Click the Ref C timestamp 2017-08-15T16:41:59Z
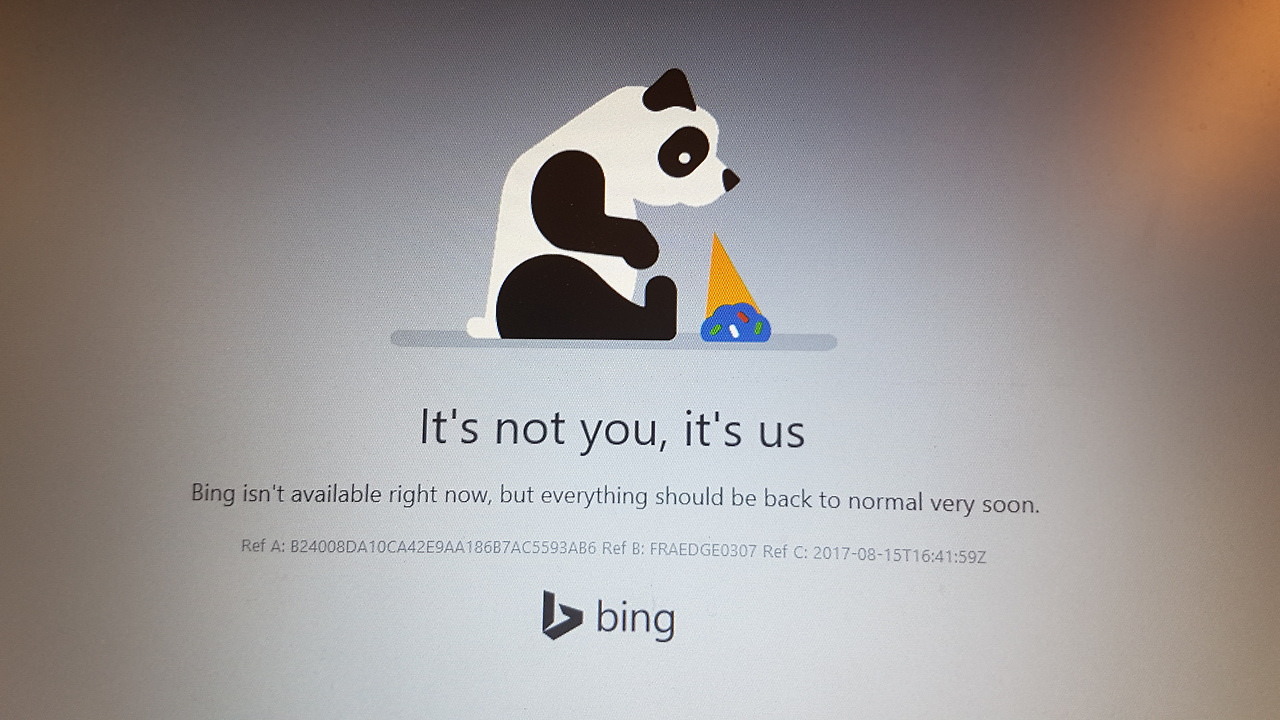The image size is (1280, 720). click(900, 554)
